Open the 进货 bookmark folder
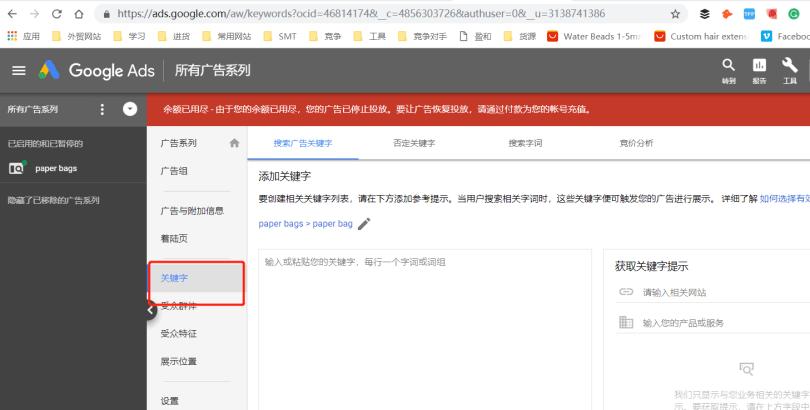The height and width of the screenshot is (410, 810). point(174,36)
